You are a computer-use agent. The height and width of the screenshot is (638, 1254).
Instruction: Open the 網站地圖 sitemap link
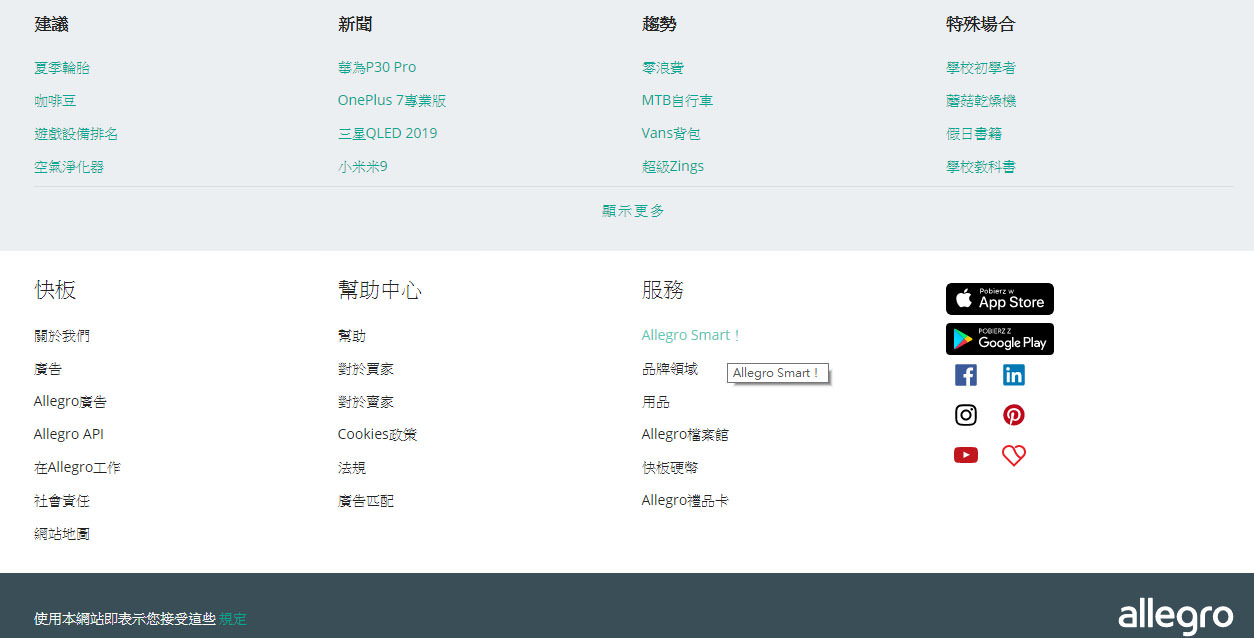tap(62, 534)
